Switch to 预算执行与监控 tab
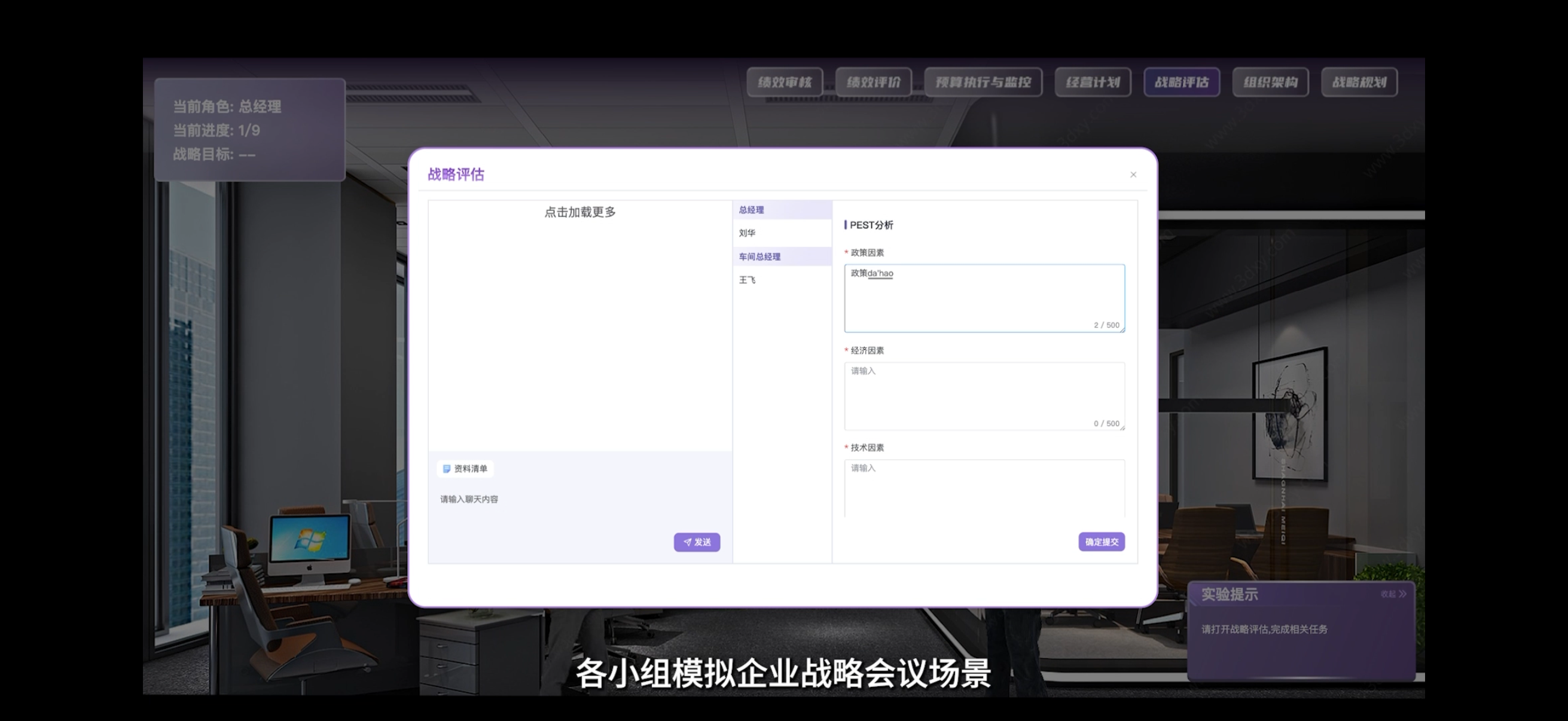The width and height of the screenshot is (1568, 721). [983, 82]
